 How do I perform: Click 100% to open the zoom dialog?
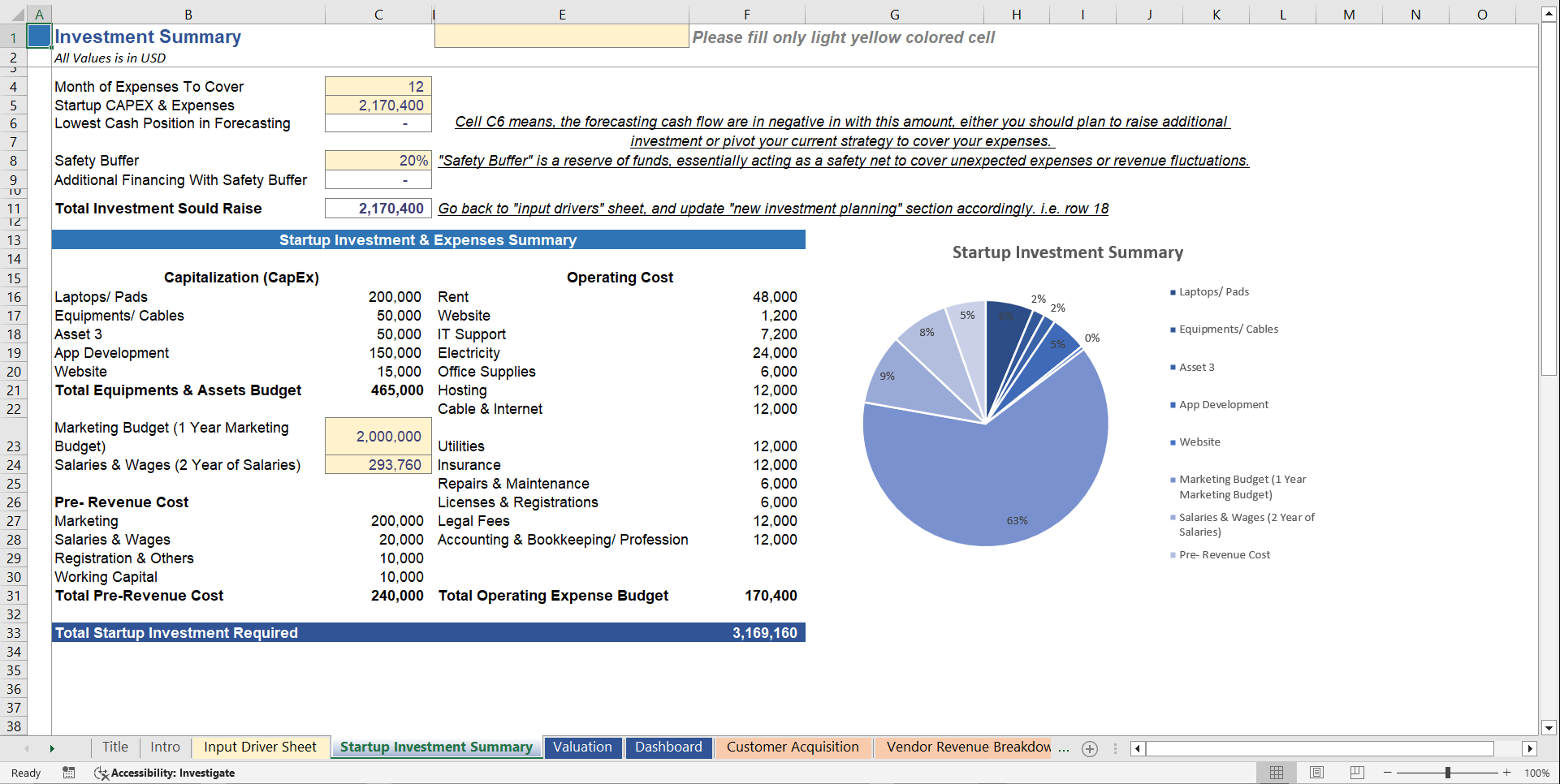1536,773
